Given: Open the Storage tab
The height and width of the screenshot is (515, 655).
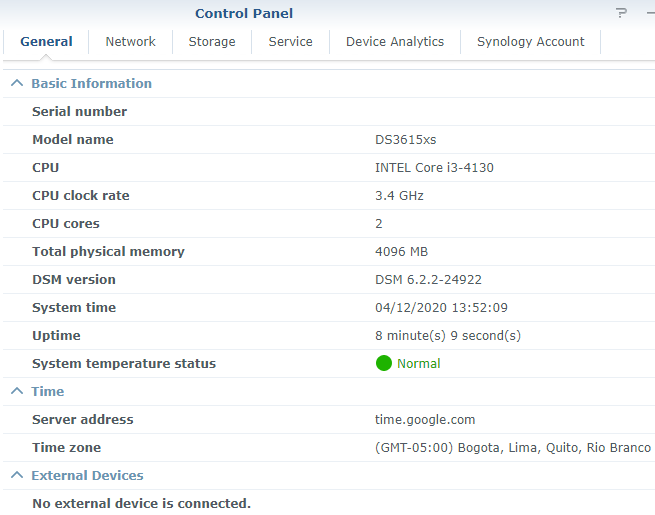Looking at the screenshot, I should pos(212,42).
